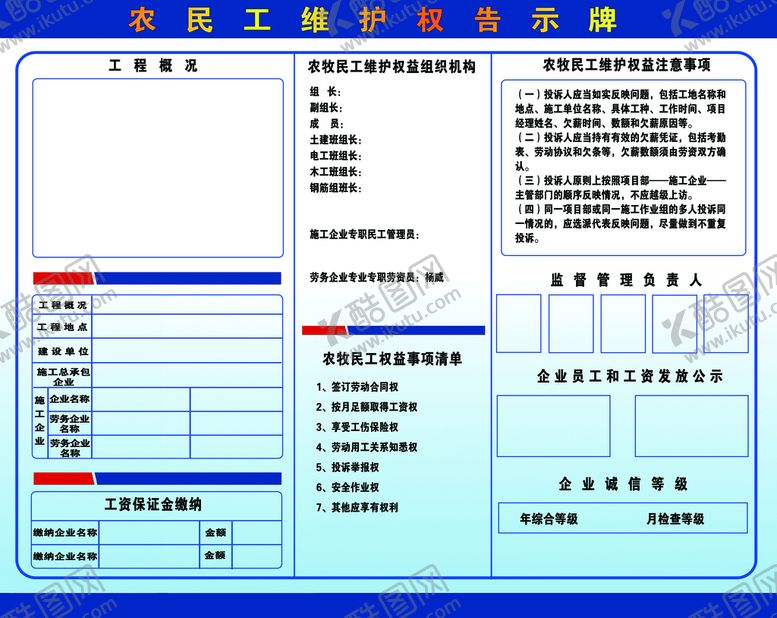Screen dimensions: 777x618
Task: Select the 农牧民工维护权益组织机构 heading
Action: click(x=391, y=66)
